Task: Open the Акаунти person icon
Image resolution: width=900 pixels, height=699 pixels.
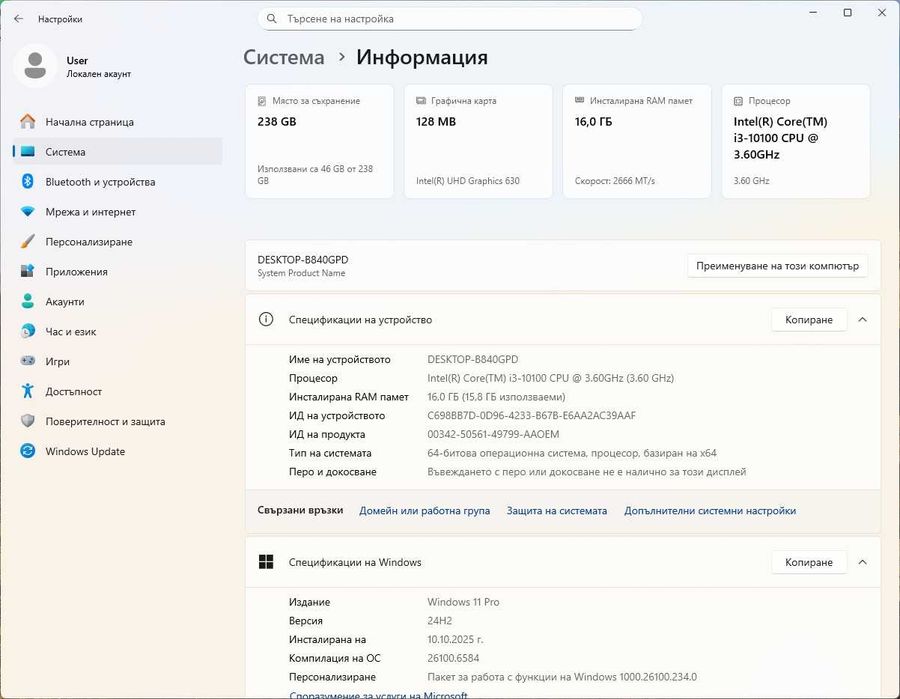Action: [28, 301]
